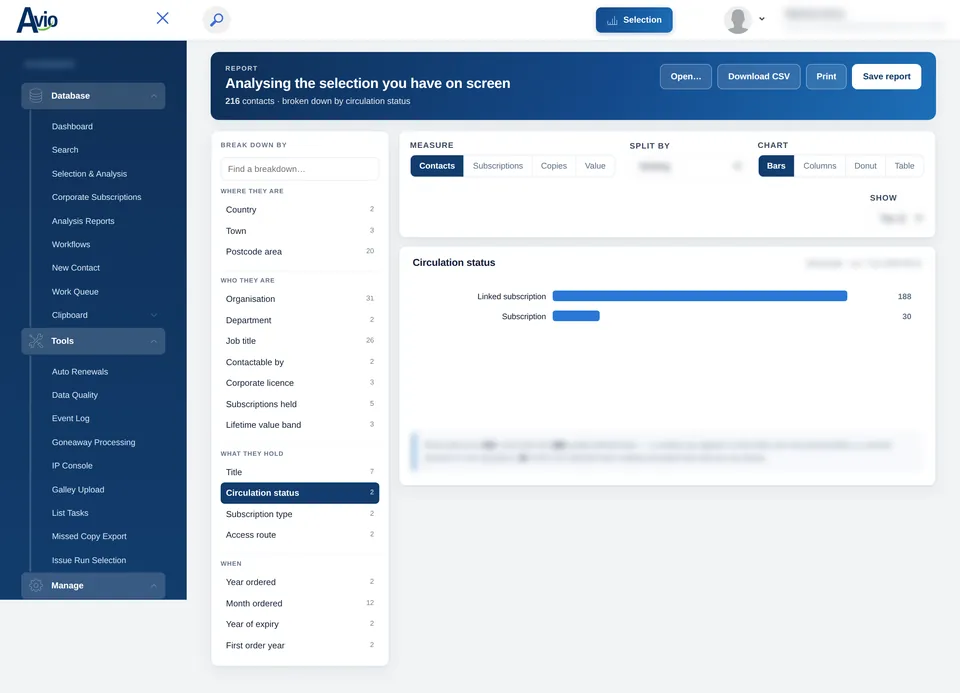The width and height of the screenshot is (960, 693).
Task: Open Auto Renewals tool
Action: tap(80, 372)
